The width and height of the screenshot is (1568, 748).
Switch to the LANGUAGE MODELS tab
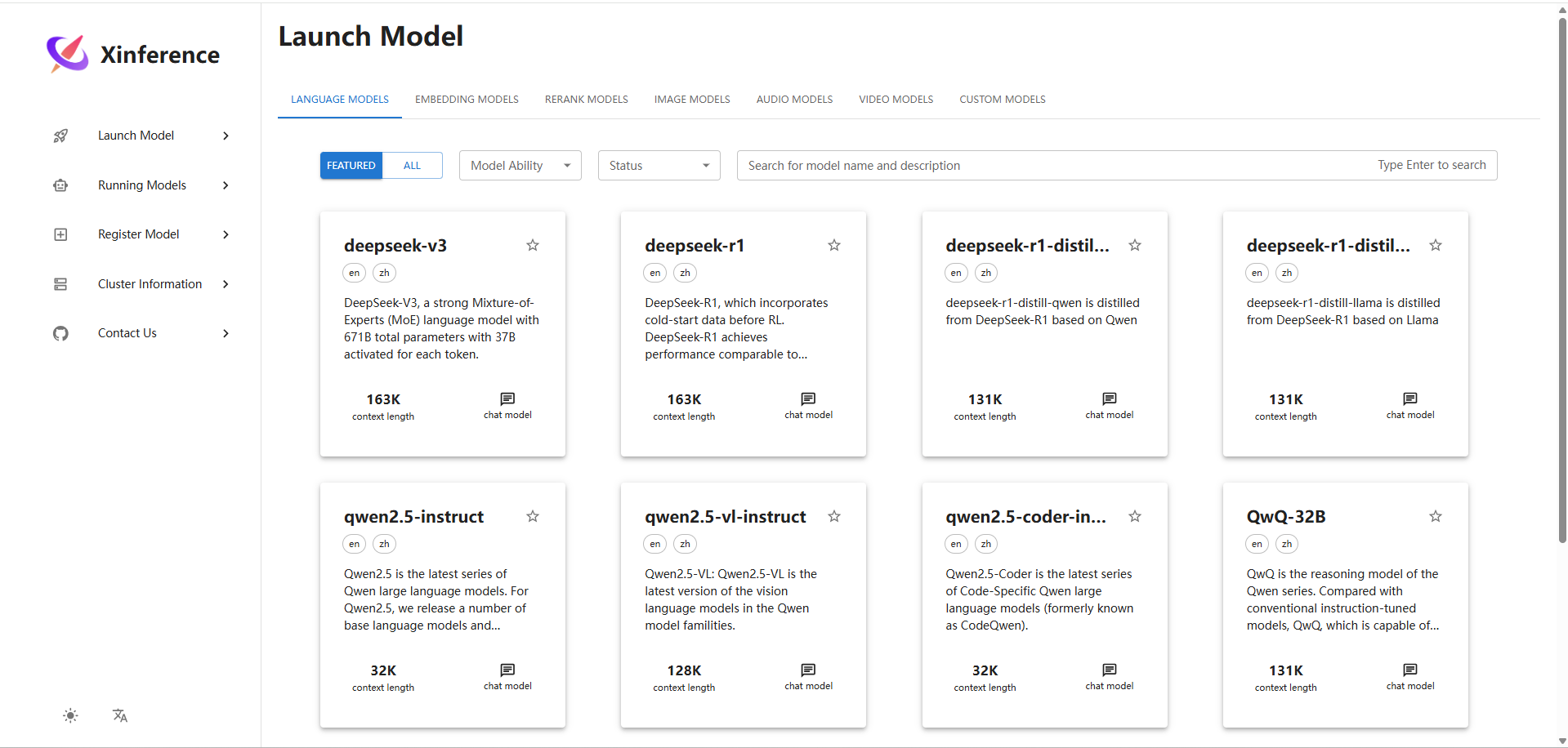(x=340, y=100)
